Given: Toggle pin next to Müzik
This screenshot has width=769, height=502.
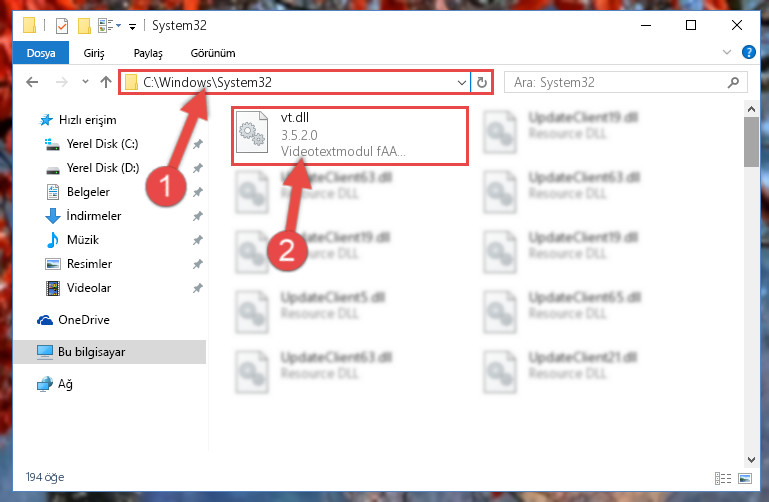Looking at the screenshot, I should 198,240.
